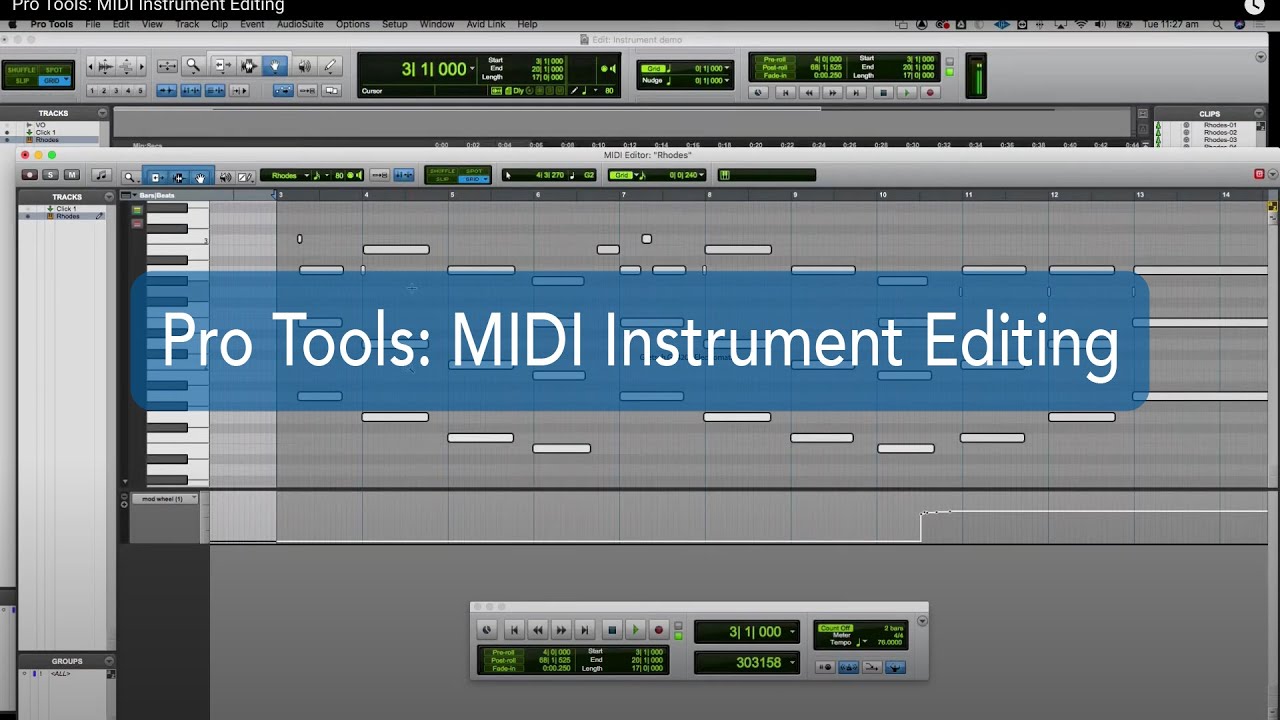Open the File menu

[x=92, y=24]
